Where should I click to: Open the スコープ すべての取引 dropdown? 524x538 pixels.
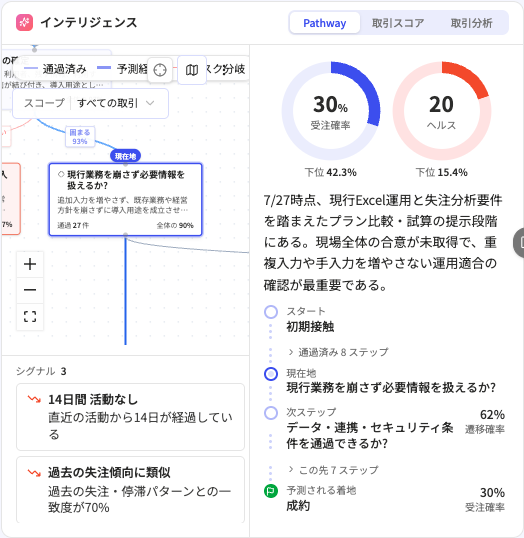coord(91,103)
